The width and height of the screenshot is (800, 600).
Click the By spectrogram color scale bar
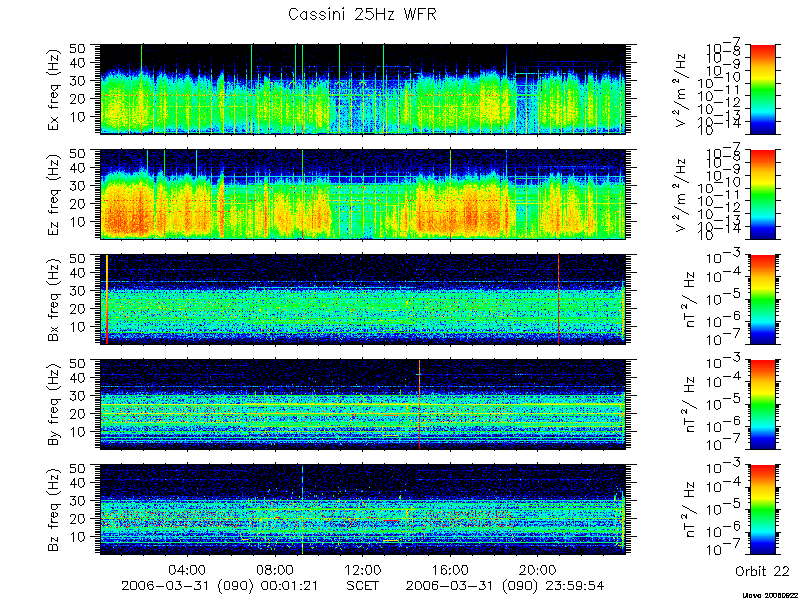pyautogui.click(x=762, y=405)
